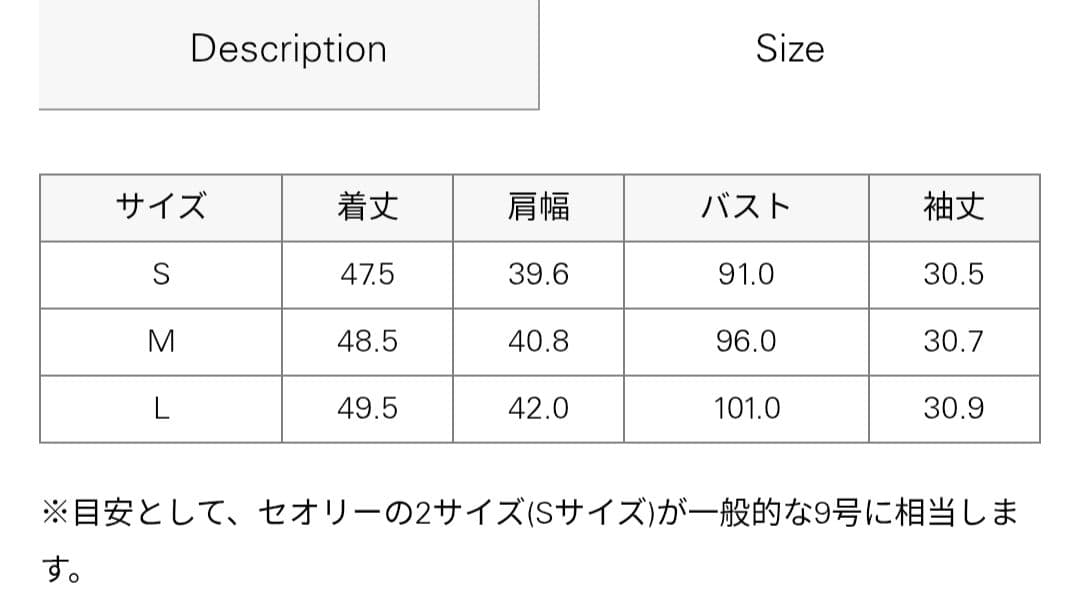
Task: Select the バスト column header
Action: pos(745,207)
